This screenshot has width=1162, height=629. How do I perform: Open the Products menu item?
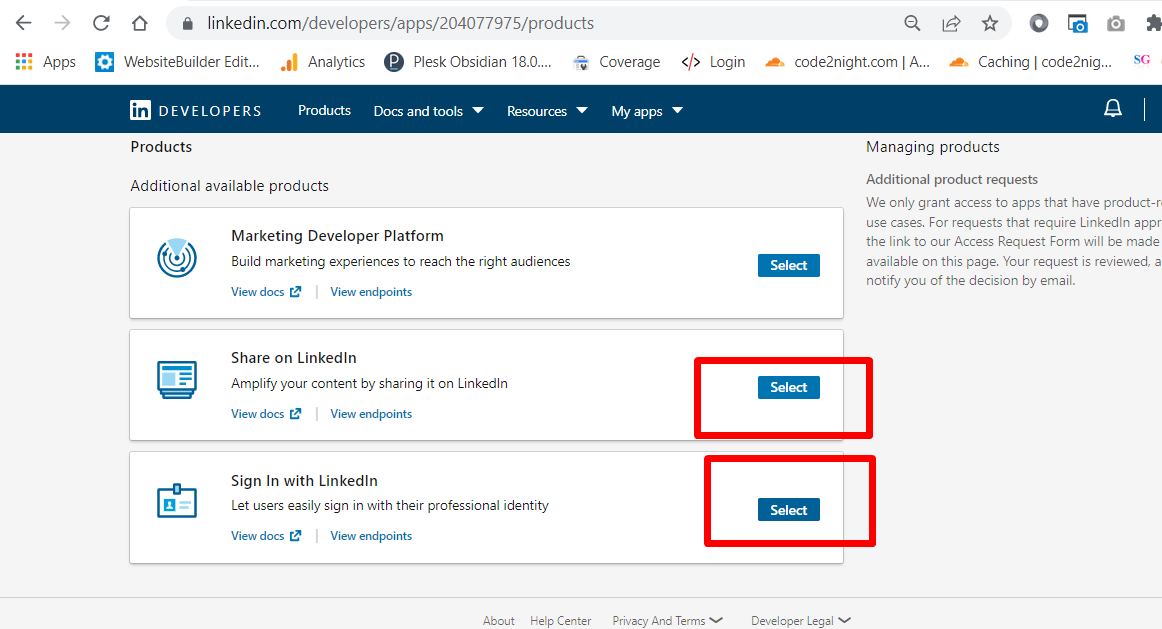[x=325, y=110]
